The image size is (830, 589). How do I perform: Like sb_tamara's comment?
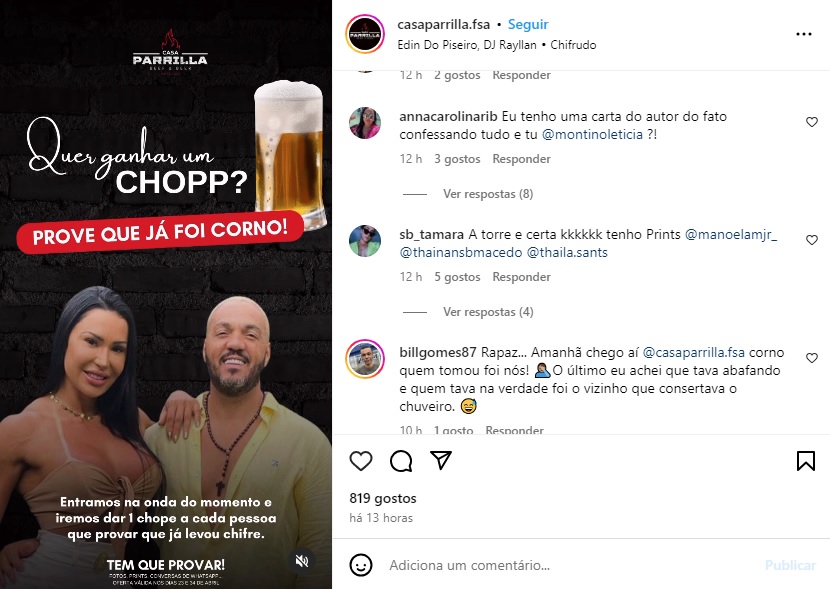[811, 240]
